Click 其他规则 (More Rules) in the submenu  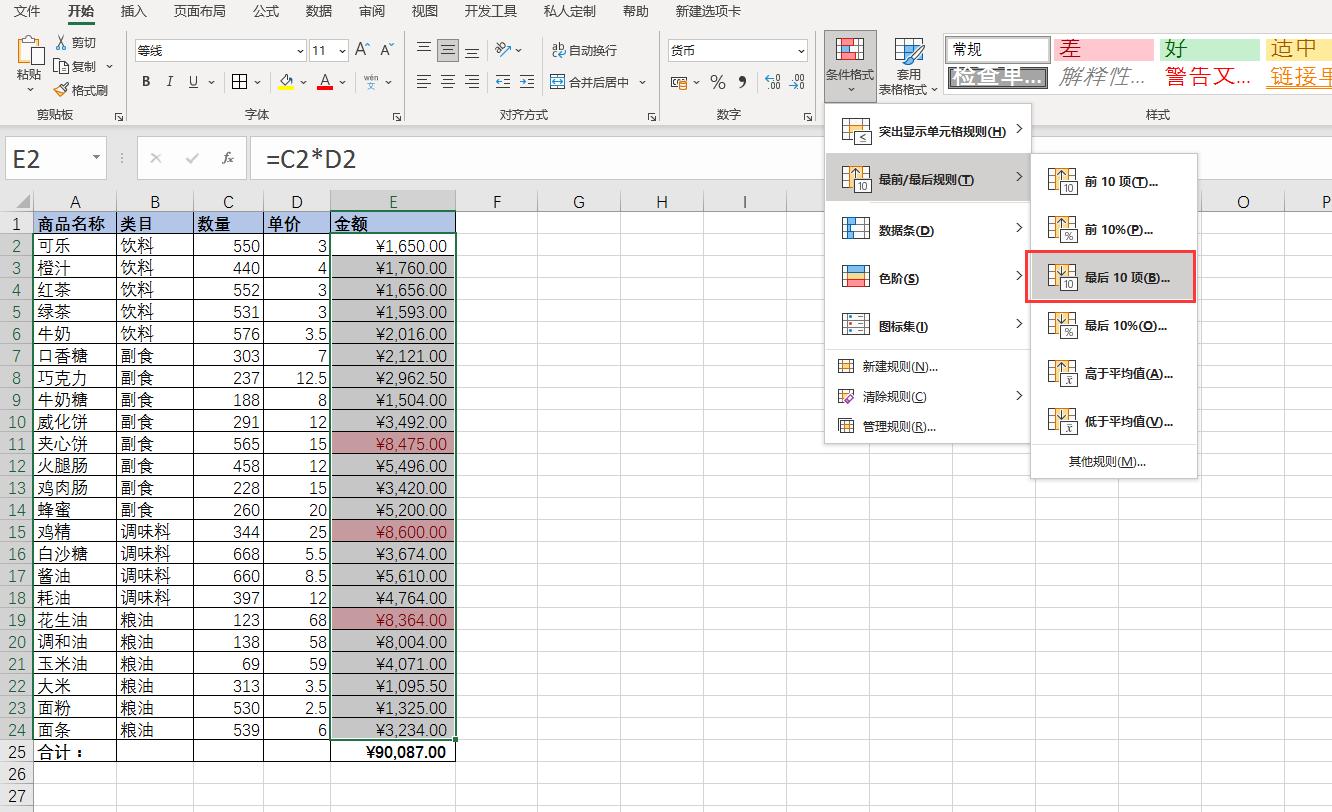[x=1114, y=461]
